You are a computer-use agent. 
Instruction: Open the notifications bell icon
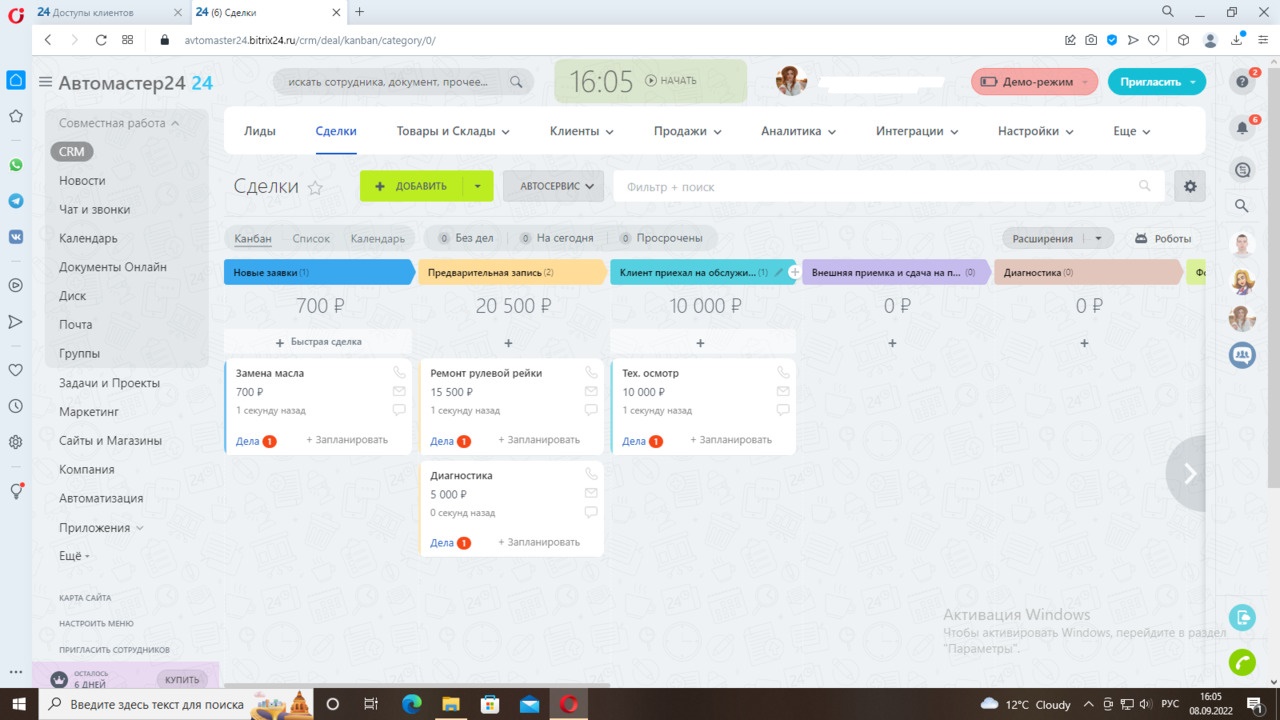[x=1242, y=128]
